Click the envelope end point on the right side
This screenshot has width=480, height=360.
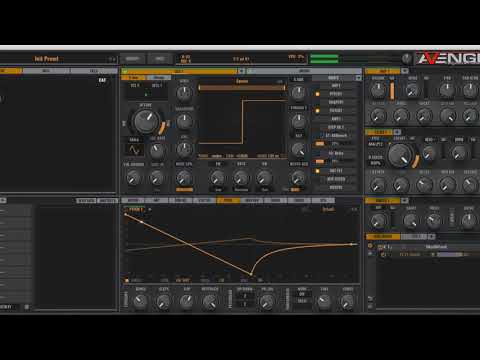[x=352, y=244]
